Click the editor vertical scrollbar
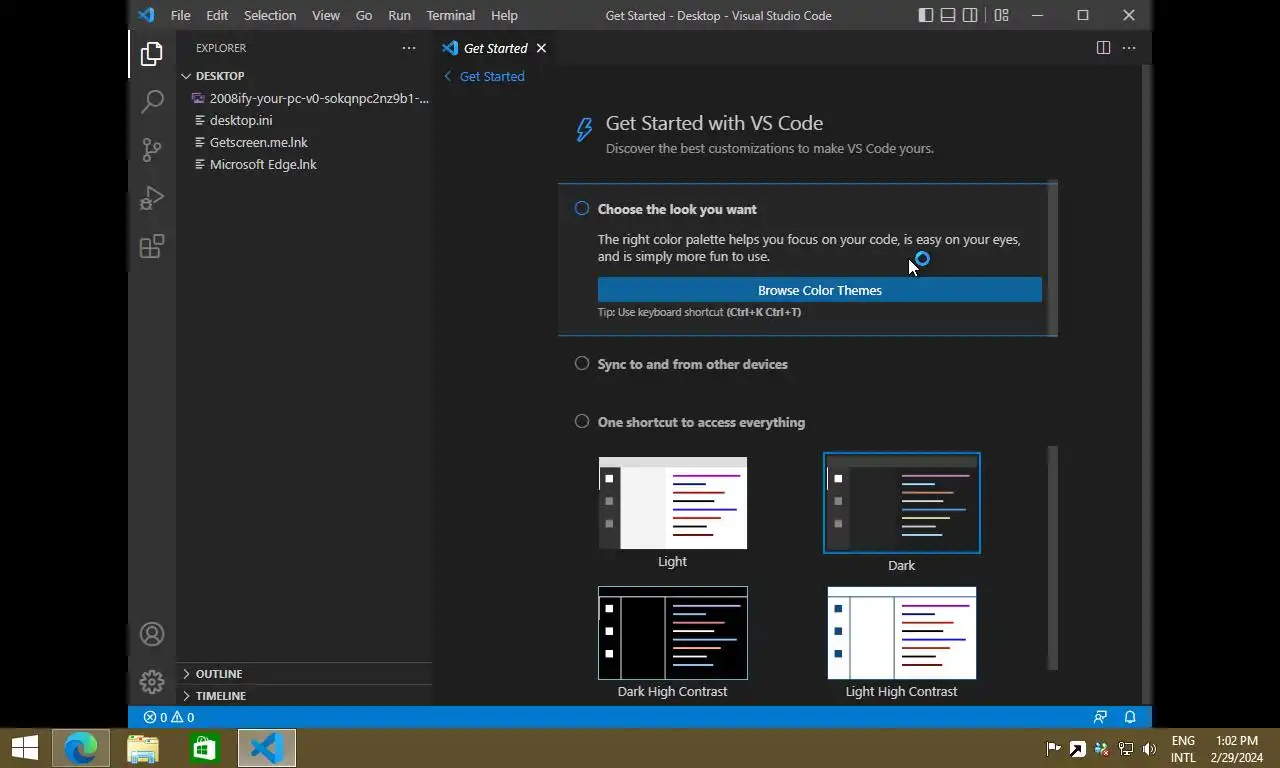Image resolution: width=1280 pixels, height=768 pixels. 1147,385
